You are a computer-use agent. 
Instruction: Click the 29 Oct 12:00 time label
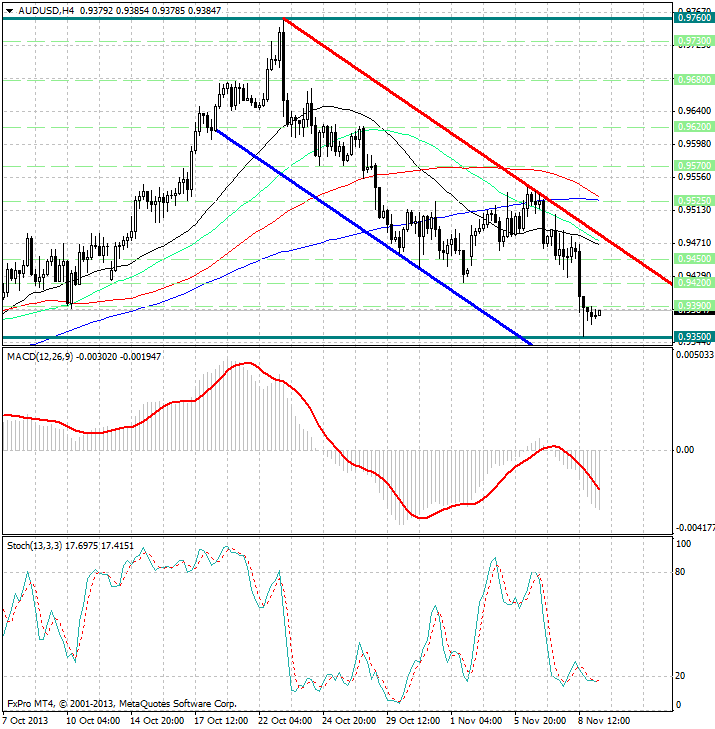[413, 721]
